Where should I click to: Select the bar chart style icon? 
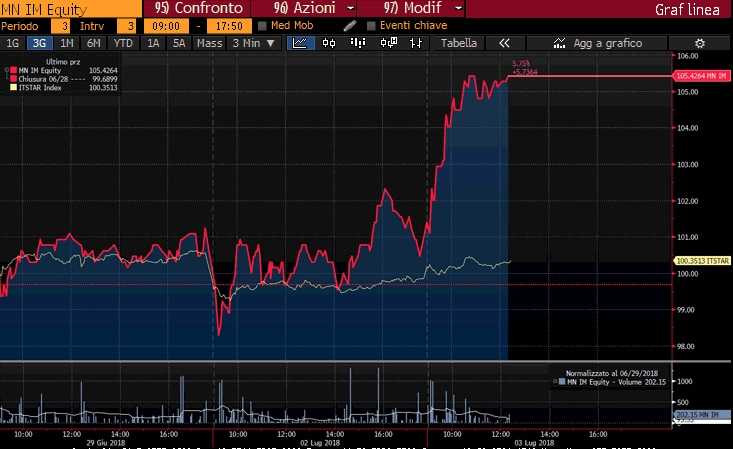click(x=358, y=43)
